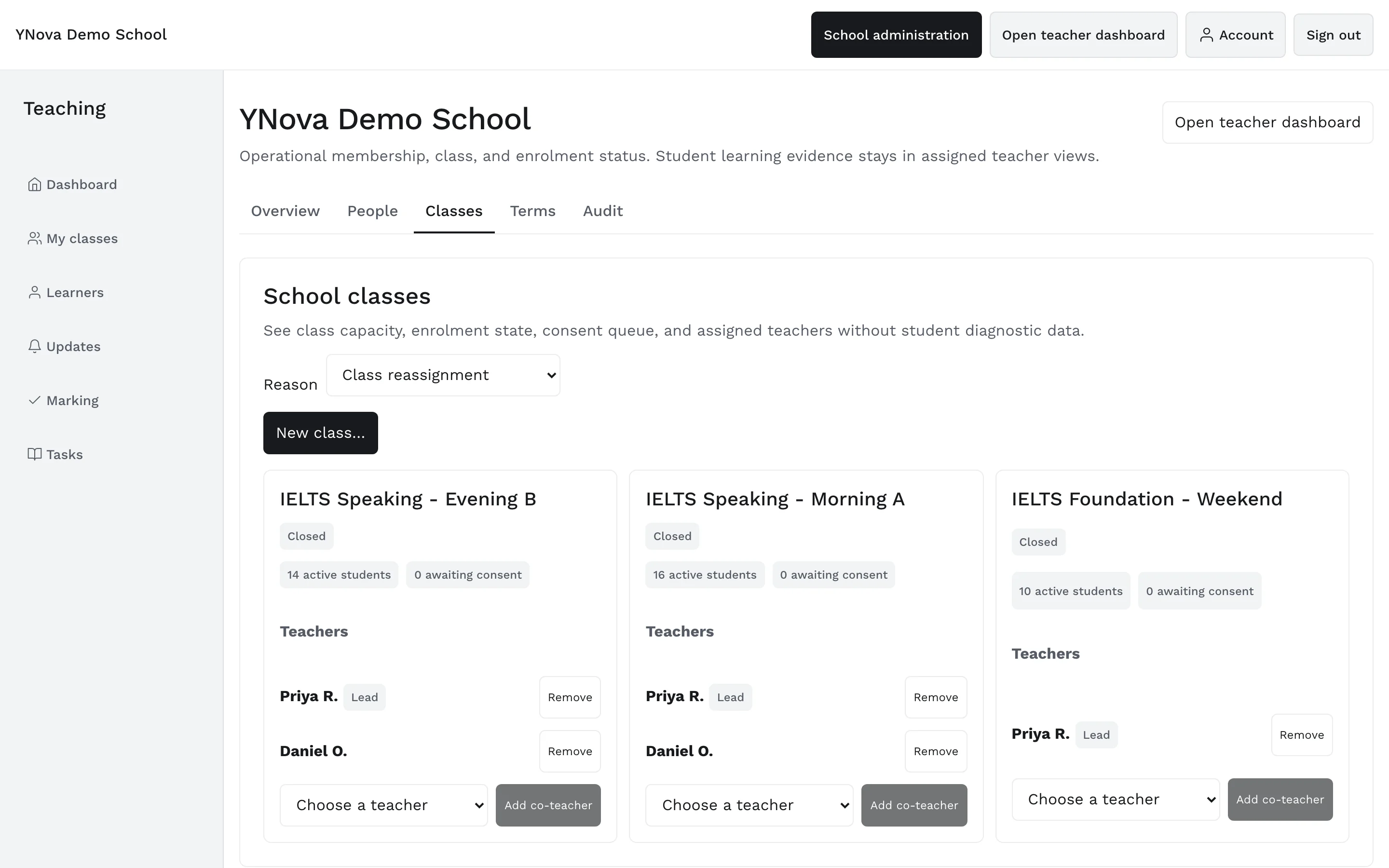1389x868 pixels.
Task: Click IELTS Speaking - Evening B title
Action: pos(408,499)
